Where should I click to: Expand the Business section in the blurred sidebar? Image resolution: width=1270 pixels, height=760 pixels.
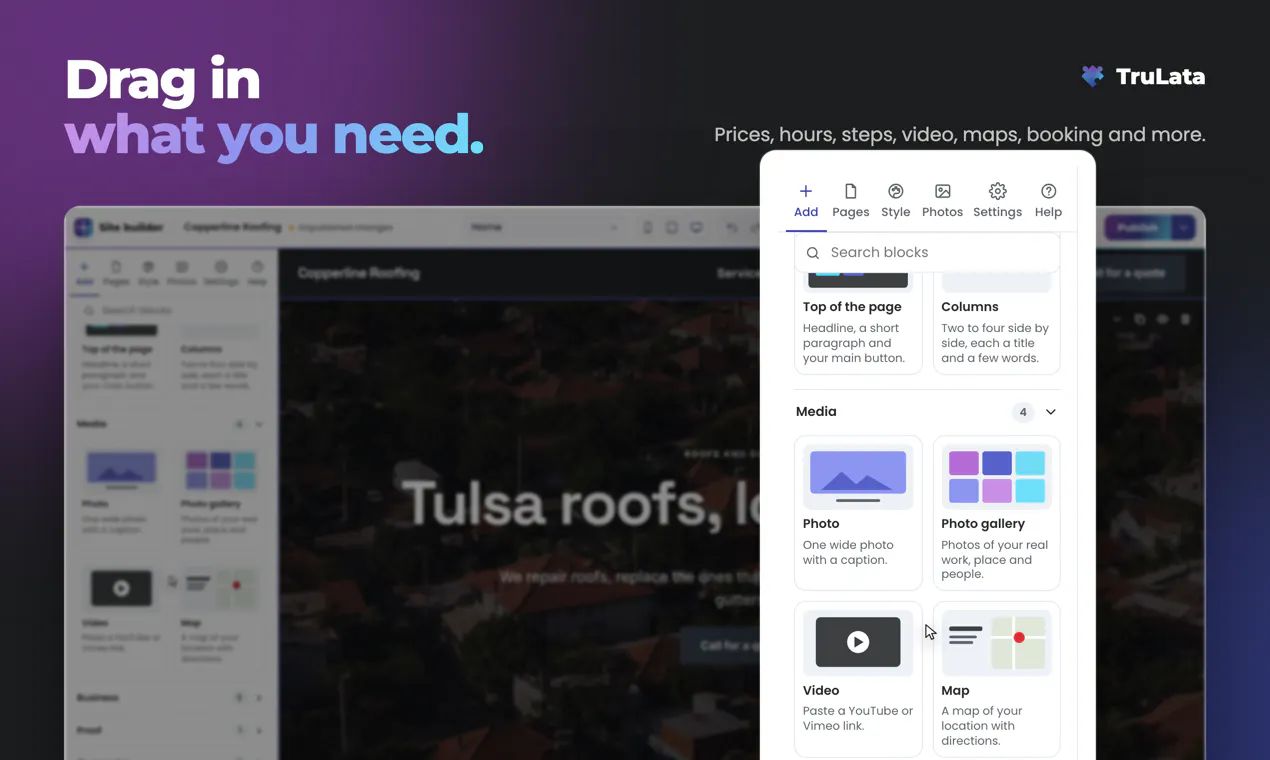pyautogui.click(x=170, y=697)
